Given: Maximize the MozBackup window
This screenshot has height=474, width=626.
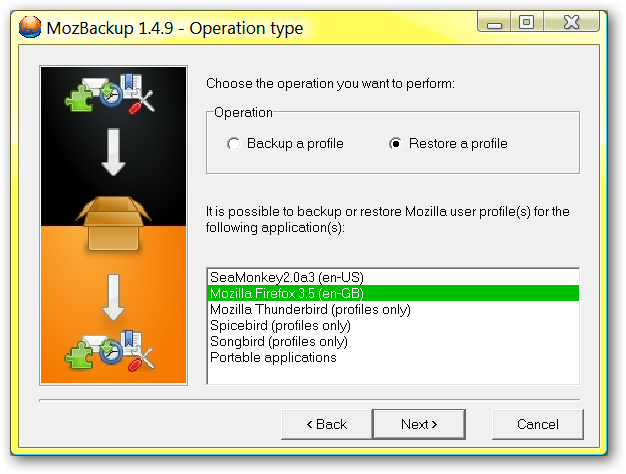Looking at the screenshot, I should pyautogui.click(x=527, y=22).
